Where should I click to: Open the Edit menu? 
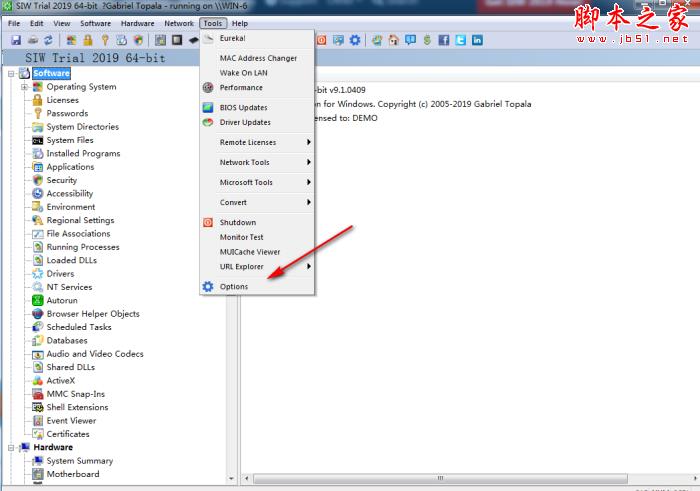(37, 23)
